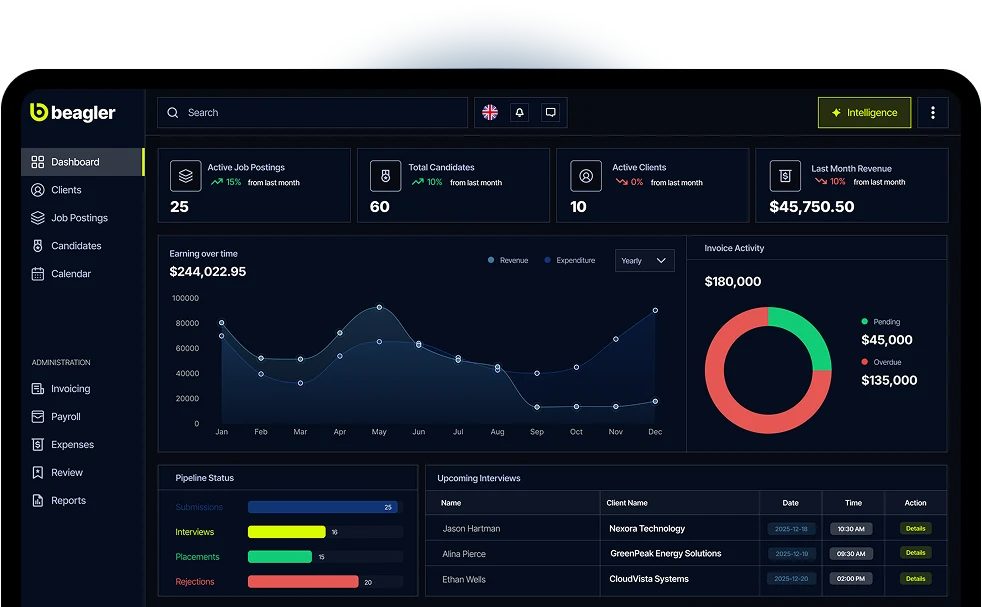Click the Expenses dollar icon in sidebar
Image resolution: width=982 pixels, height=607 pixels.
(x=38, y=445)
